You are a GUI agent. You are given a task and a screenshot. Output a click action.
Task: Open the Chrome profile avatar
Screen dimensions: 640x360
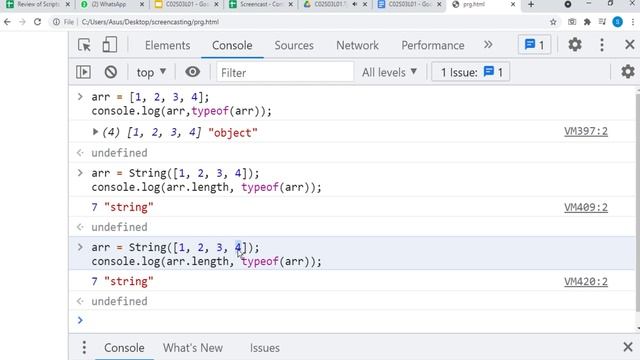618,22
